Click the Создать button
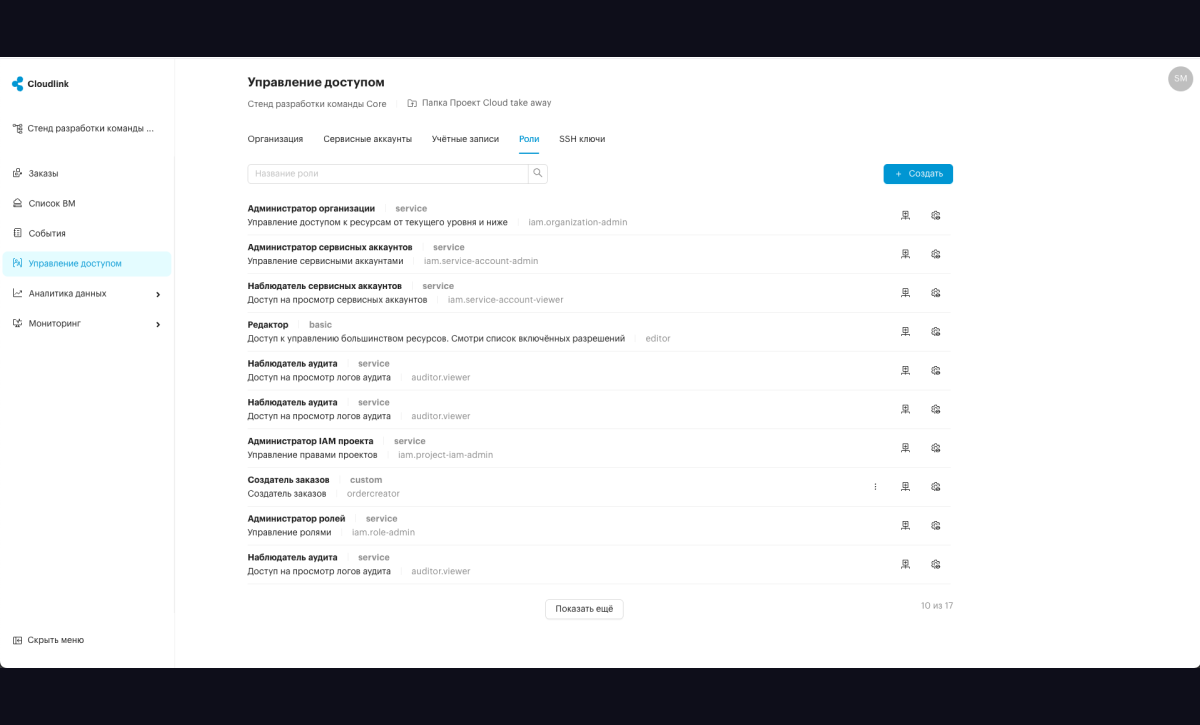Screen dimensions: 1200x725 [918, 174]
